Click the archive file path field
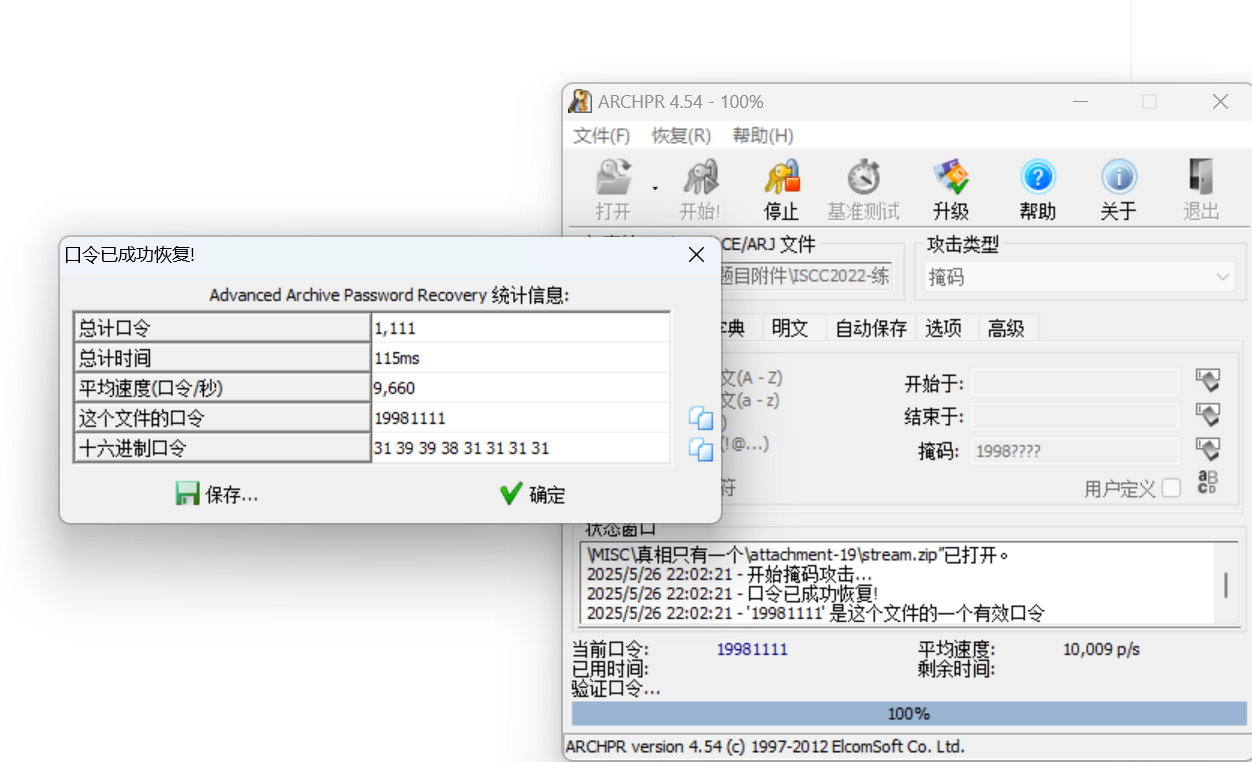This screenshot has height=762, width=1252. pos(805,277)
